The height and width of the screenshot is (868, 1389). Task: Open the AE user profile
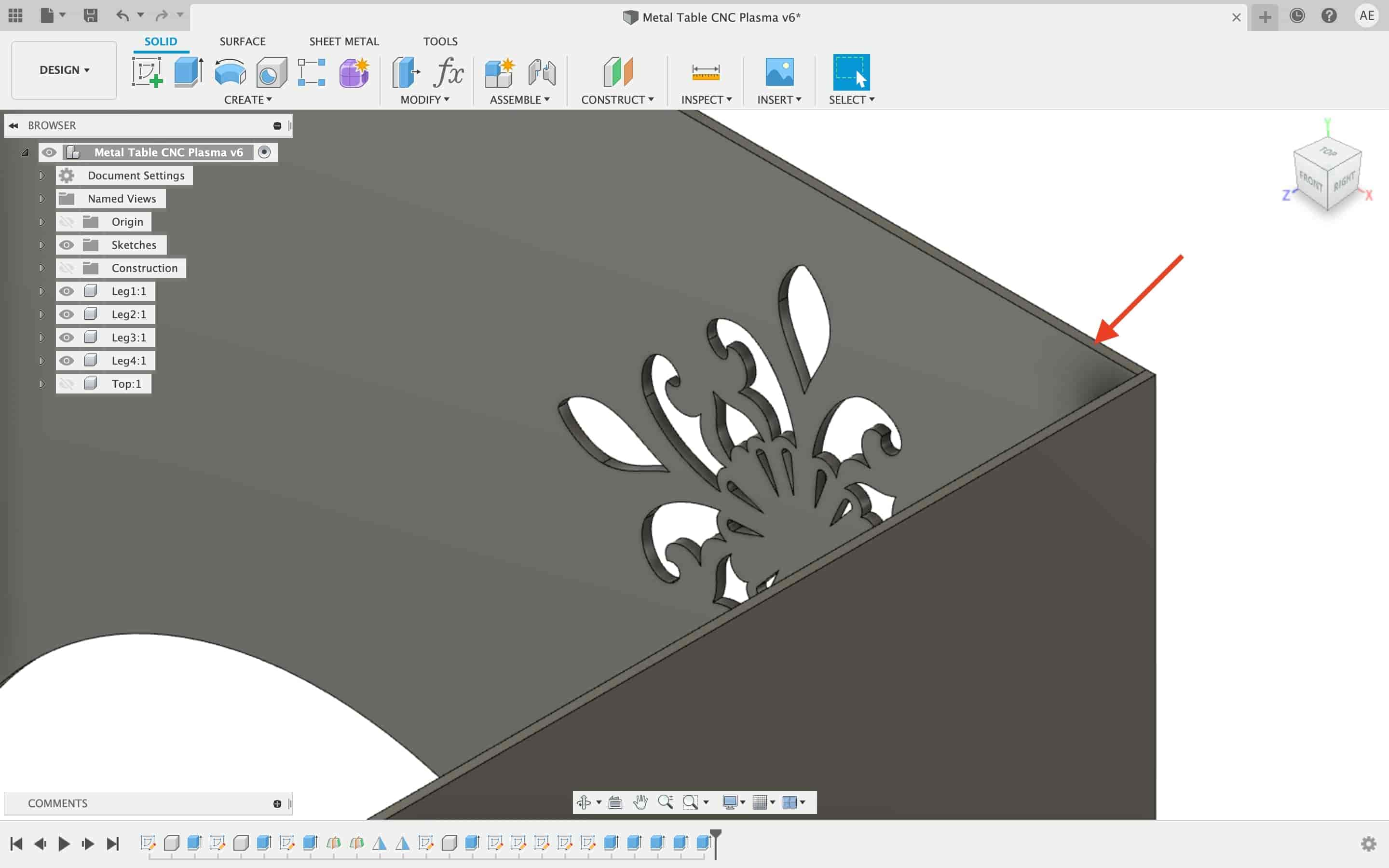1367,15
